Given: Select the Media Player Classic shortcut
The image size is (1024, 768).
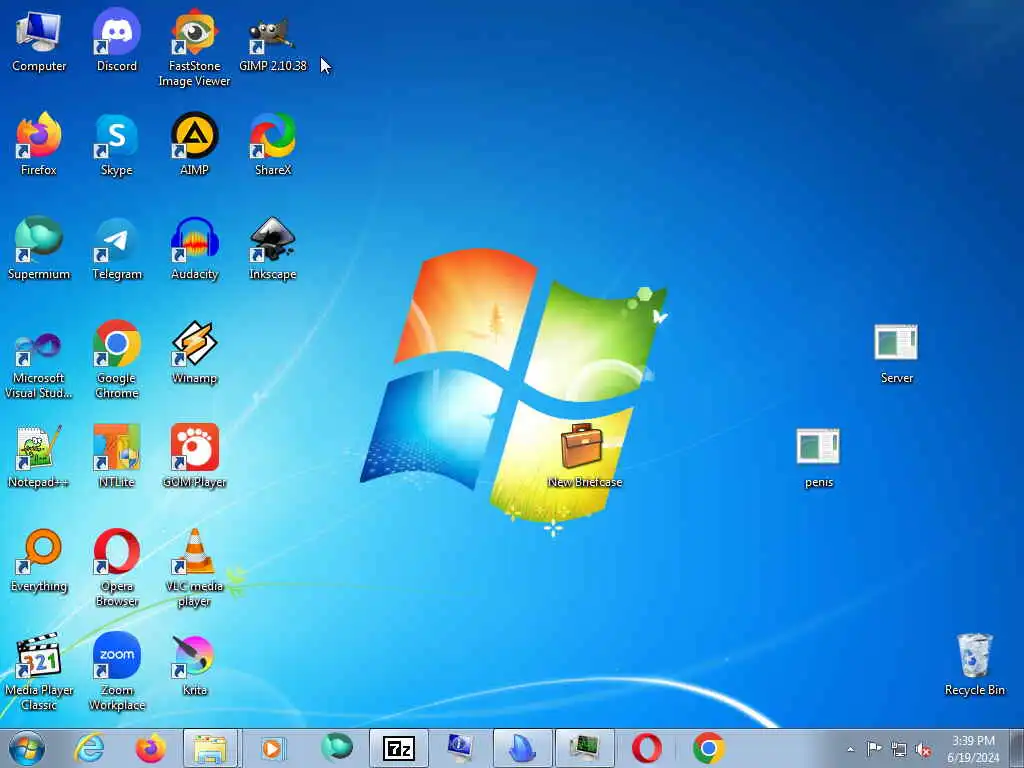Looking at the screenshot, I should pyautogui.click(x=39, y=672).
